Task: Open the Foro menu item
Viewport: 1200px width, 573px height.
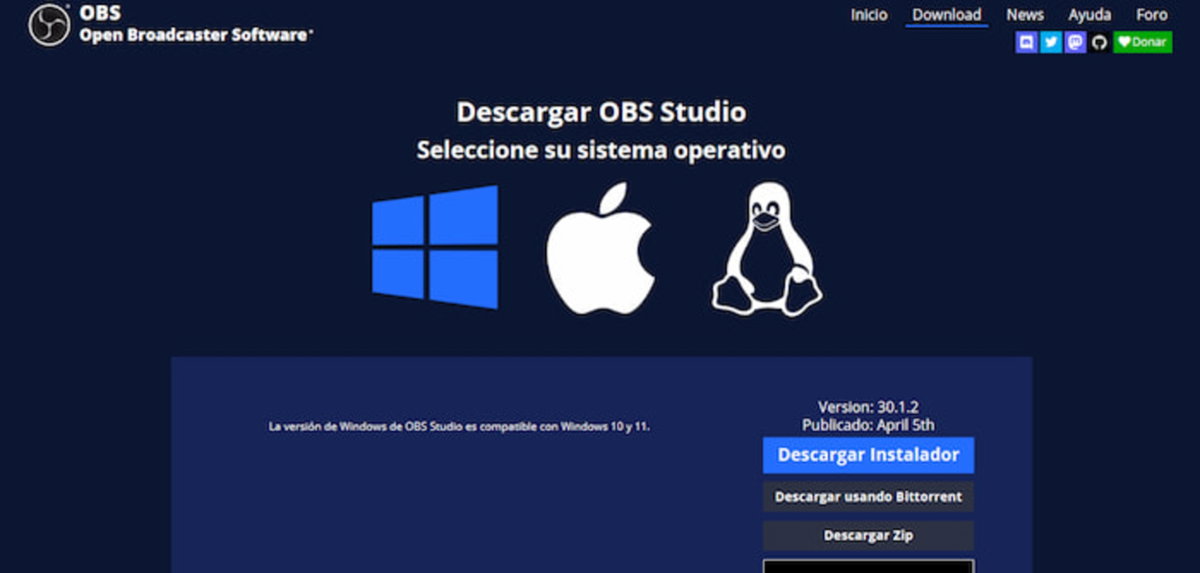Action: pos(1152,15)
